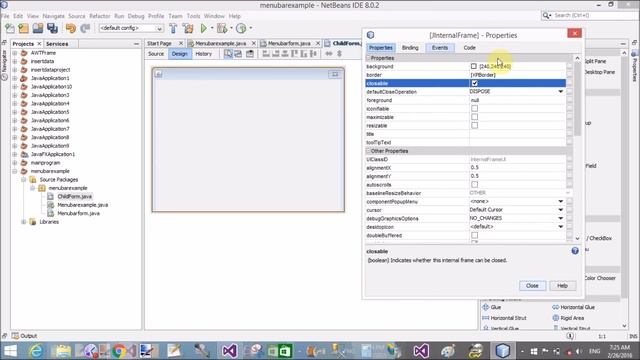This screenshot has width=640, height=360.
Task: Open the default config combo box
Action: tap(131, 28)
